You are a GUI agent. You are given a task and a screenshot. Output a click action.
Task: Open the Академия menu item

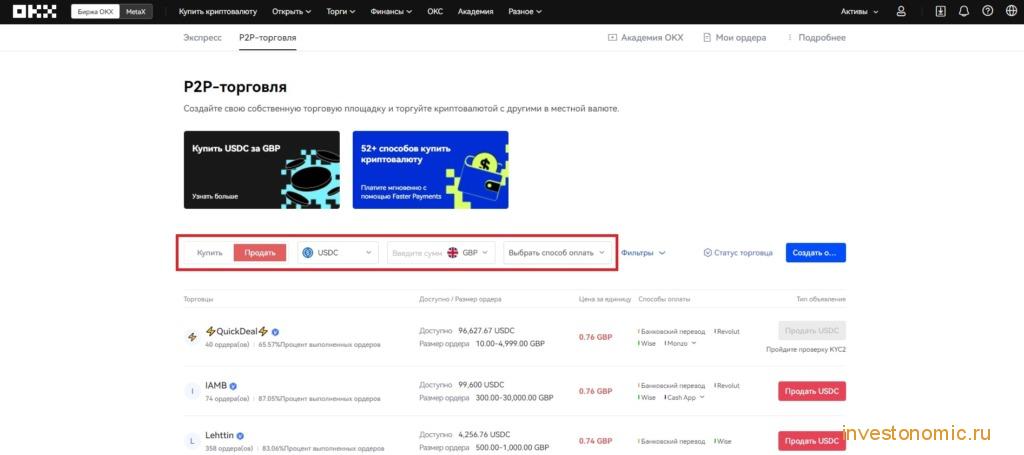pyautogui.click(x=475, y=12)
